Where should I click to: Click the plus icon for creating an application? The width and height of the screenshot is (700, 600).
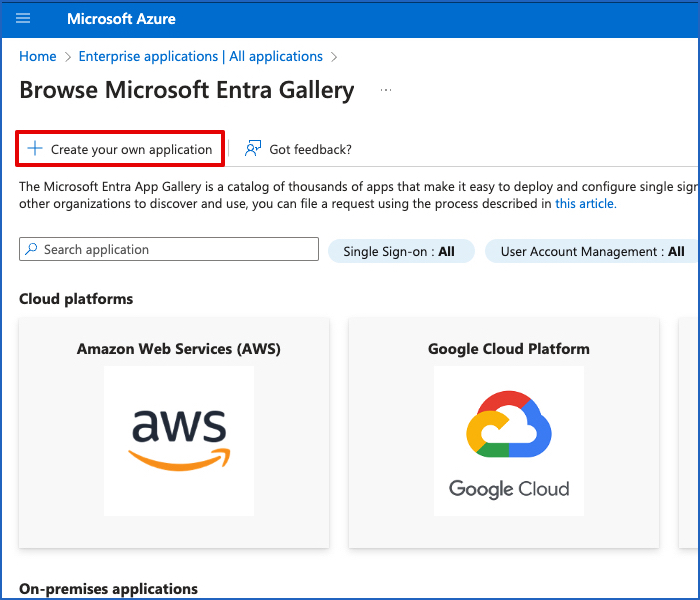(35, 149)
